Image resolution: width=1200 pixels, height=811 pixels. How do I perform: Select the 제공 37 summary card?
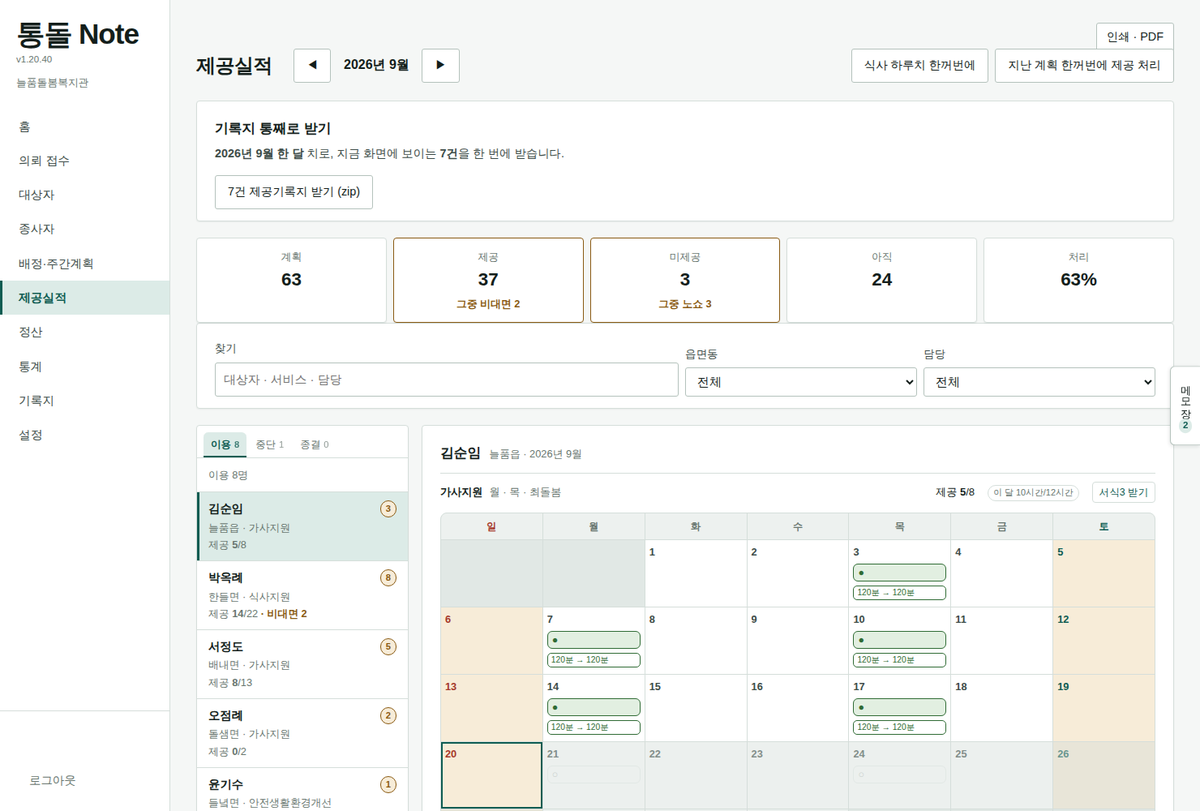pyautogui.click(x=488, y=280)
